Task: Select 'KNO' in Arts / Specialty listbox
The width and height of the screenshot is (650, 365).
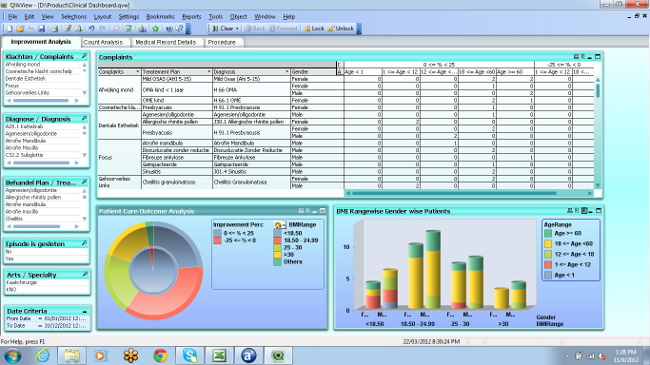Action: pos(46,290)
